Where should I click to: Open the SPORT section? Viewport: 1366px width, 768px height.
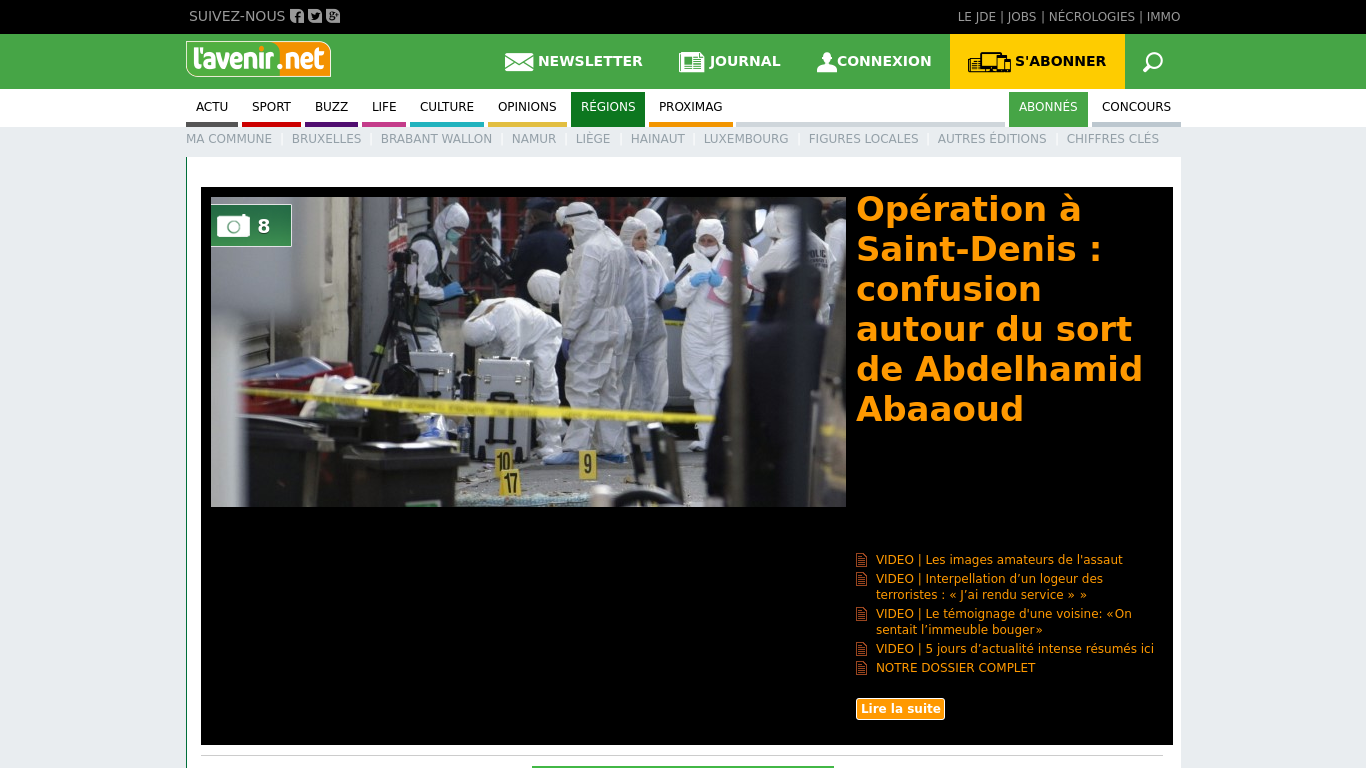pyautogui.click(x=271, y=107)
